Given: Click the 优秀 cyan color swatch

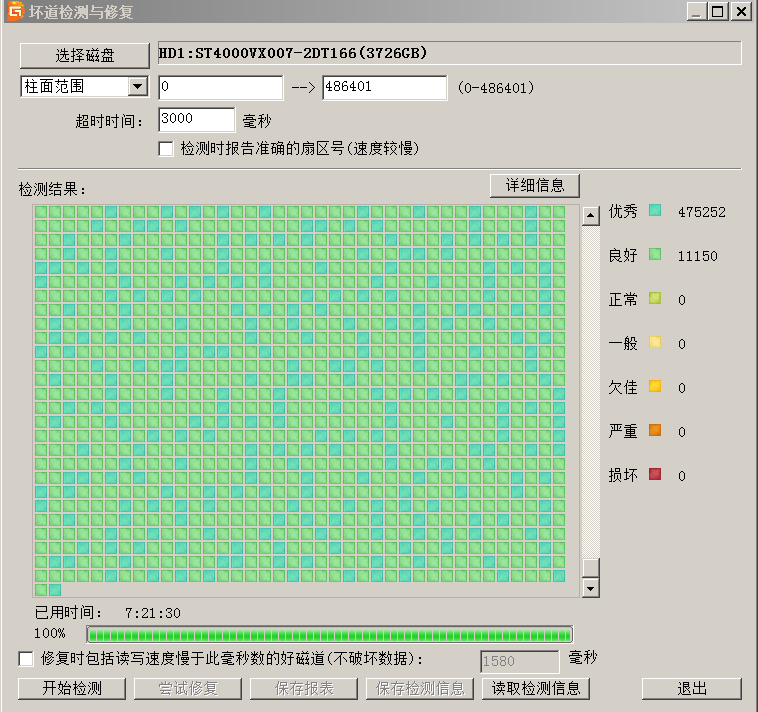Looking at the screenshot, I should [655, 211].
